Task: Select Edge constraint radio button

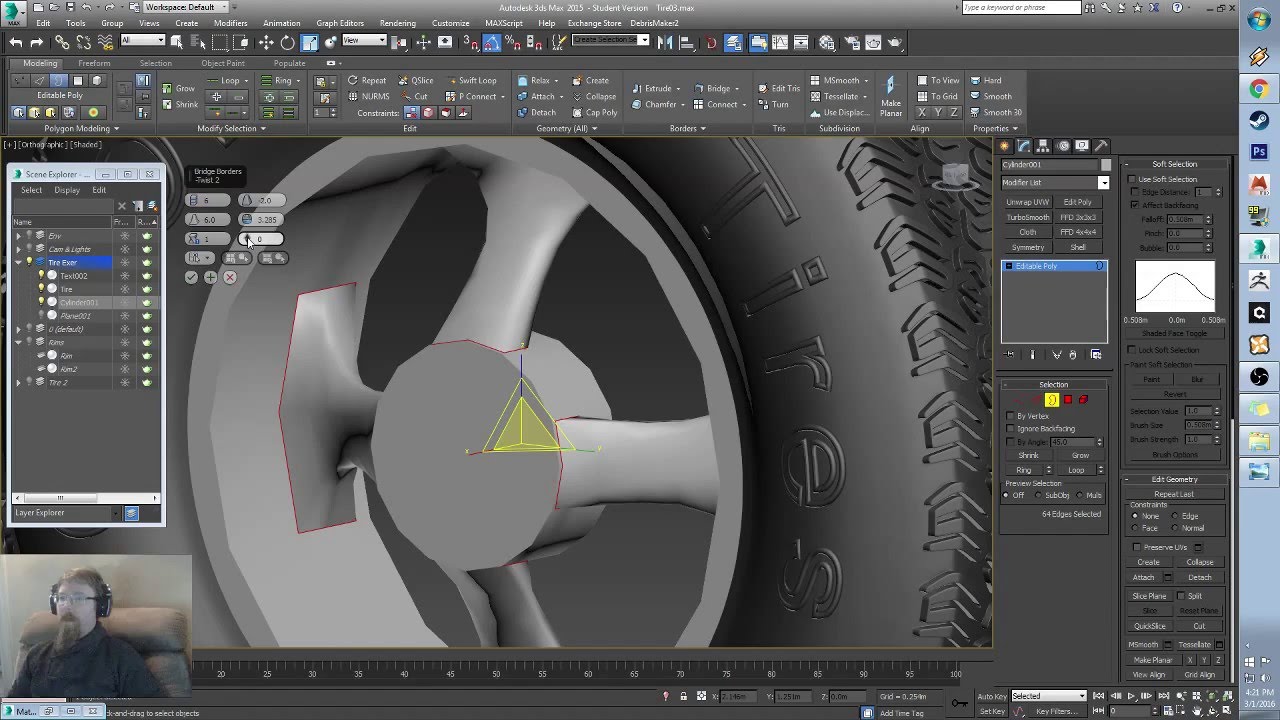Action: [1176, 516]
